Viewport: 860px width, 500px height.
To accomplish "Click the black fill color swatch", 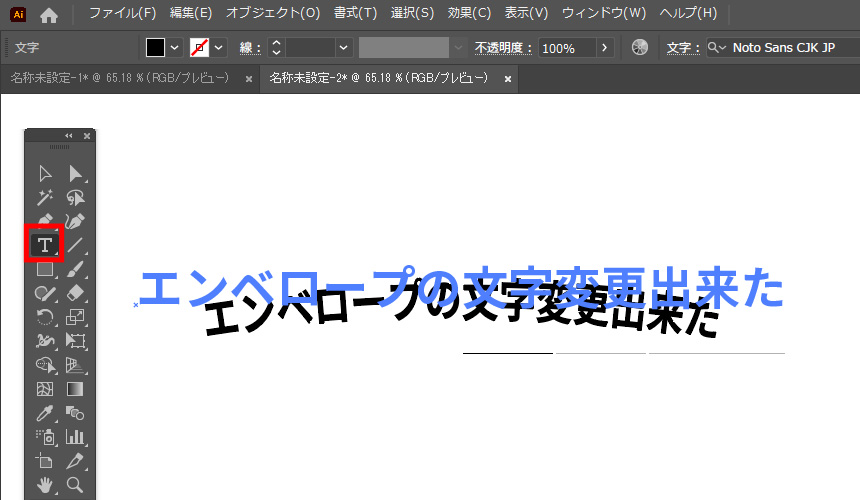I will [155, 48].
